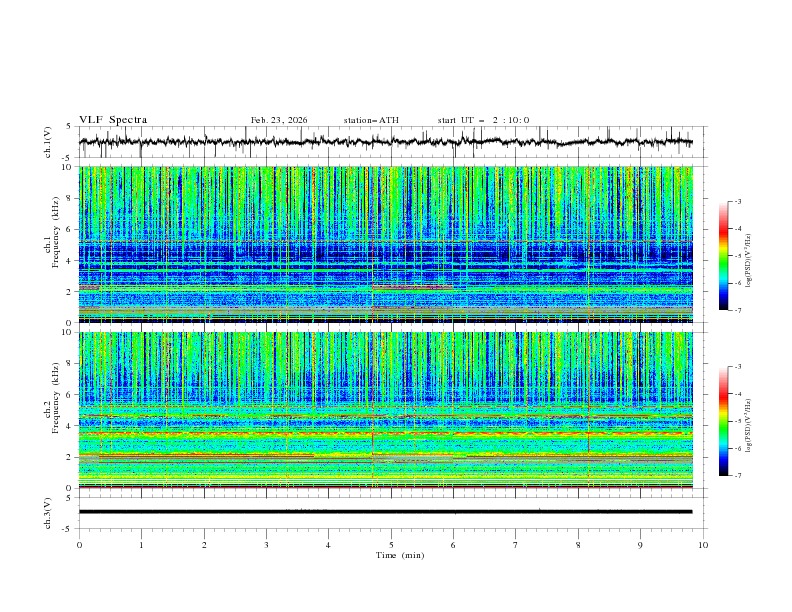The height and width of the screenshot is (612, 792).
Task: Click the ch.2 spectrogram plot area
Action: pyautogui.click(x=386, y=410)
